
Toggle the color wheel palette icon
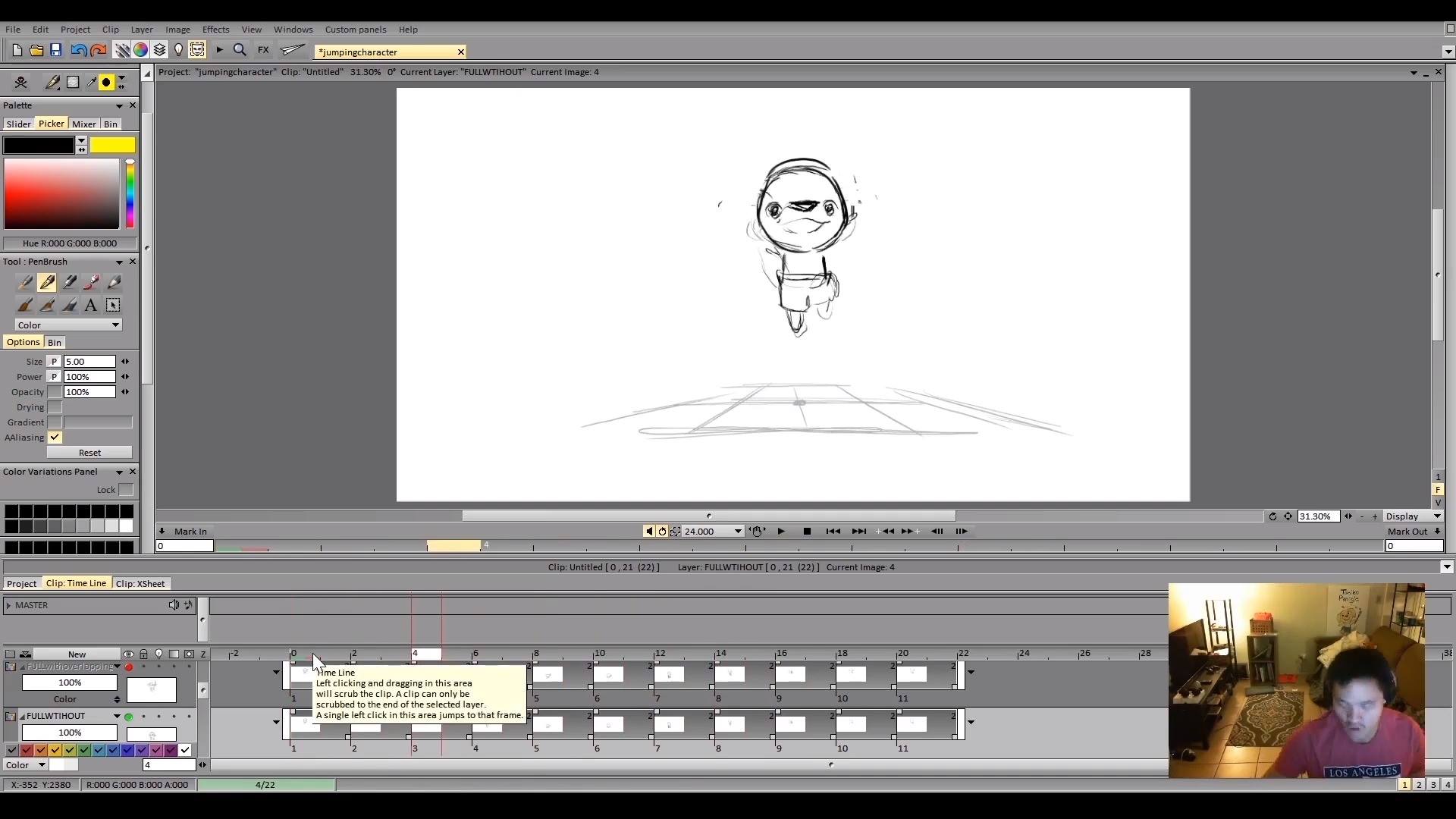[x=141, y=51]
